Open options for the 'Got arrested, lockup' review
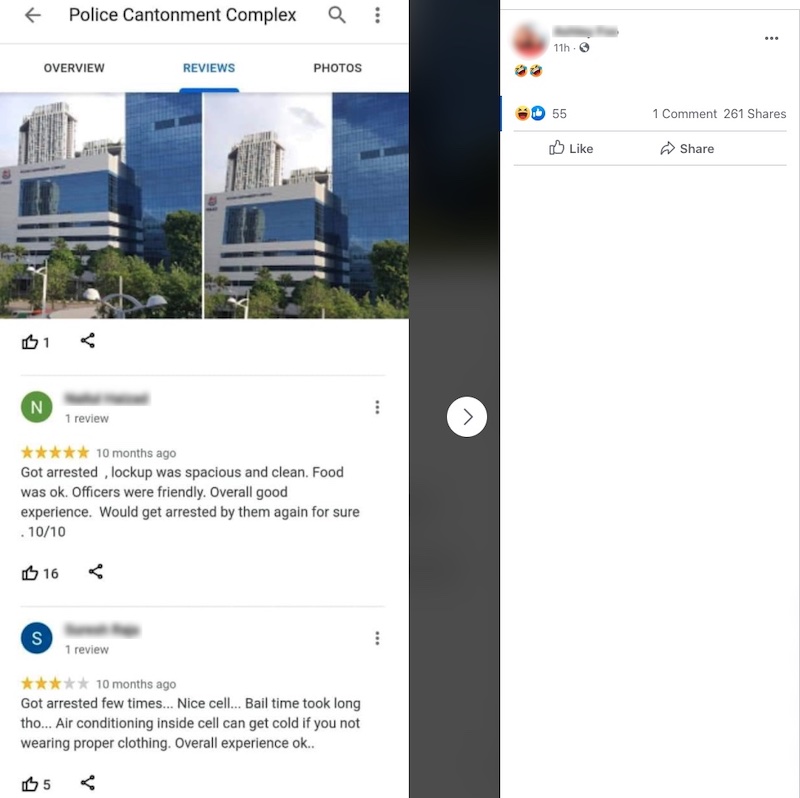Viewport: 800px width, 798px height. point(378,407)
